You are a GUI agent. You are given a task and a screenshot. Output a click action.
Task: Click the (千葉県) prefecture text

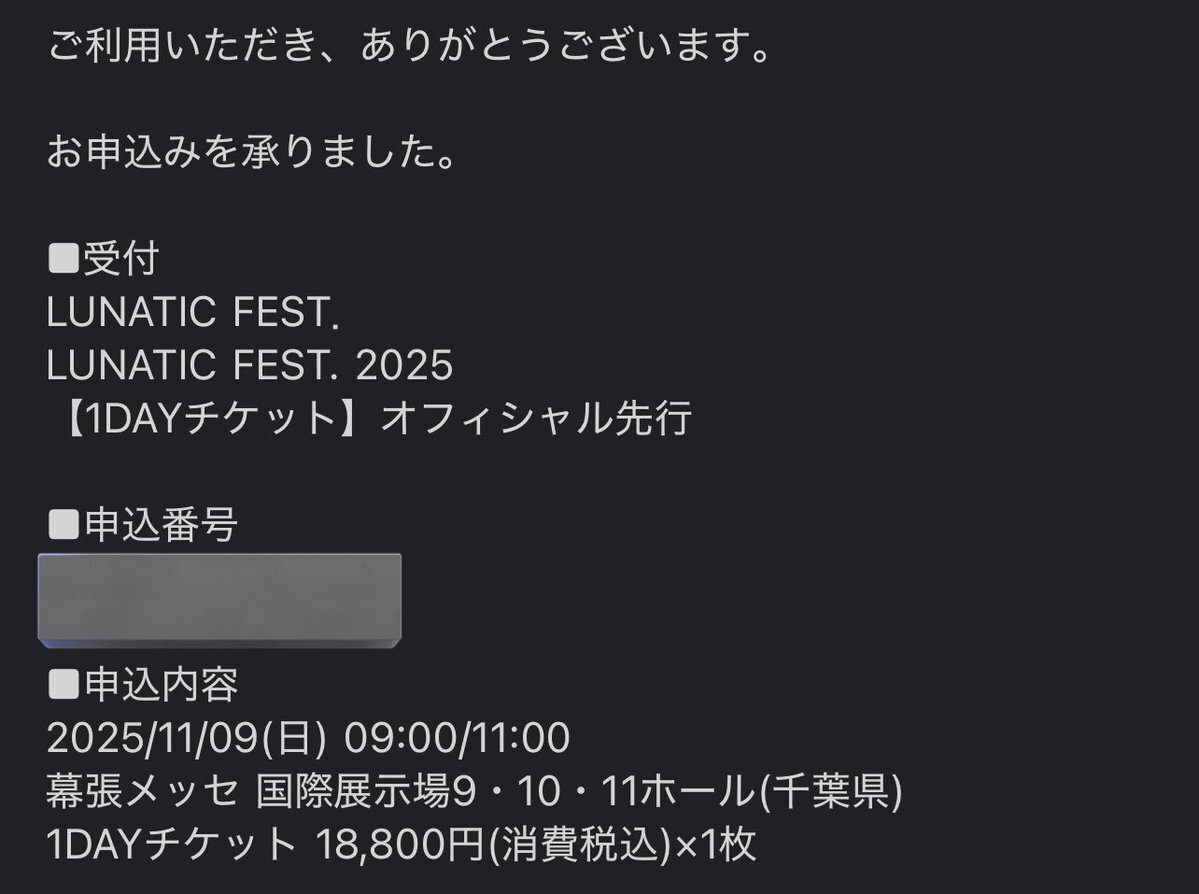point(830,791)
